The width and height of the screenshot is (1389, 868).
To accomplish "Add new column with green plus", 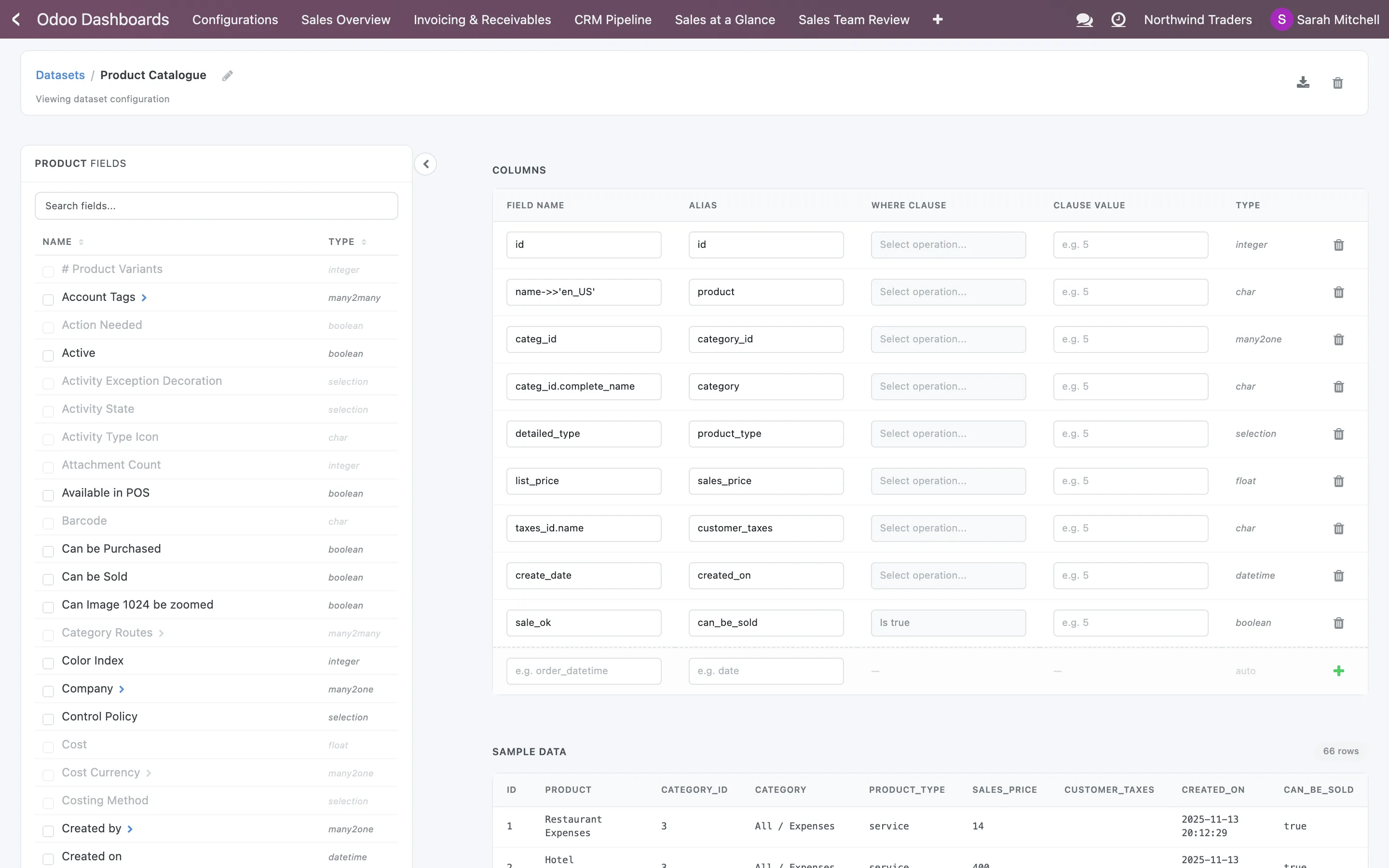I will tap(1338, 670).
